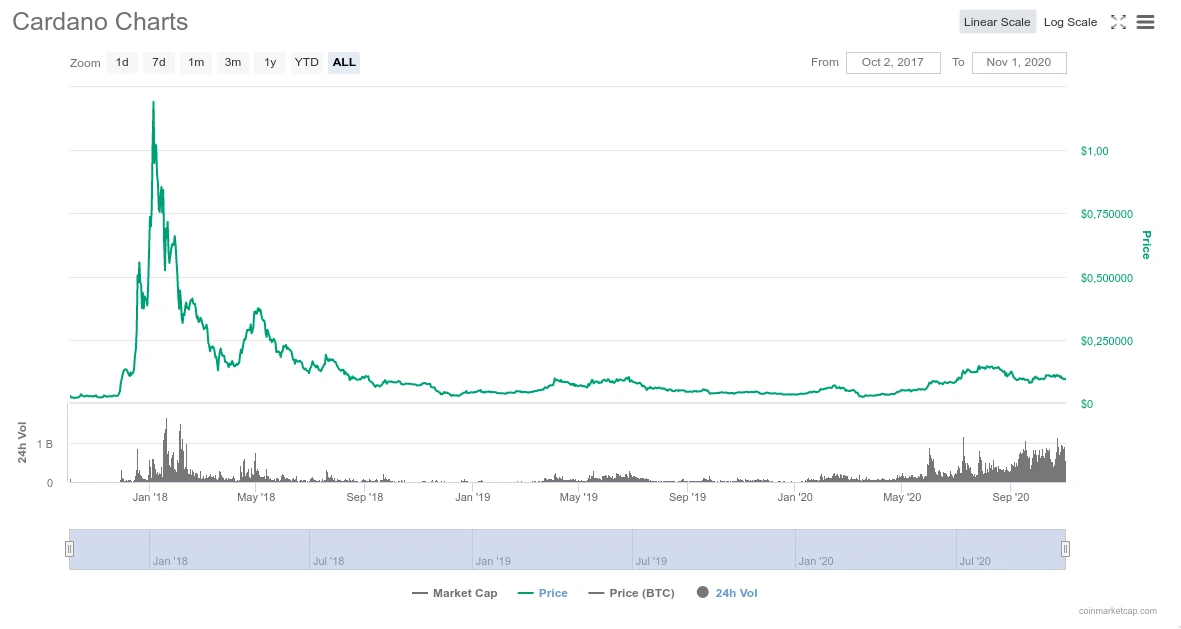Click the Cardano Charts heading
The width and height of the screenshot is (1181, 629).
(100, 22)
